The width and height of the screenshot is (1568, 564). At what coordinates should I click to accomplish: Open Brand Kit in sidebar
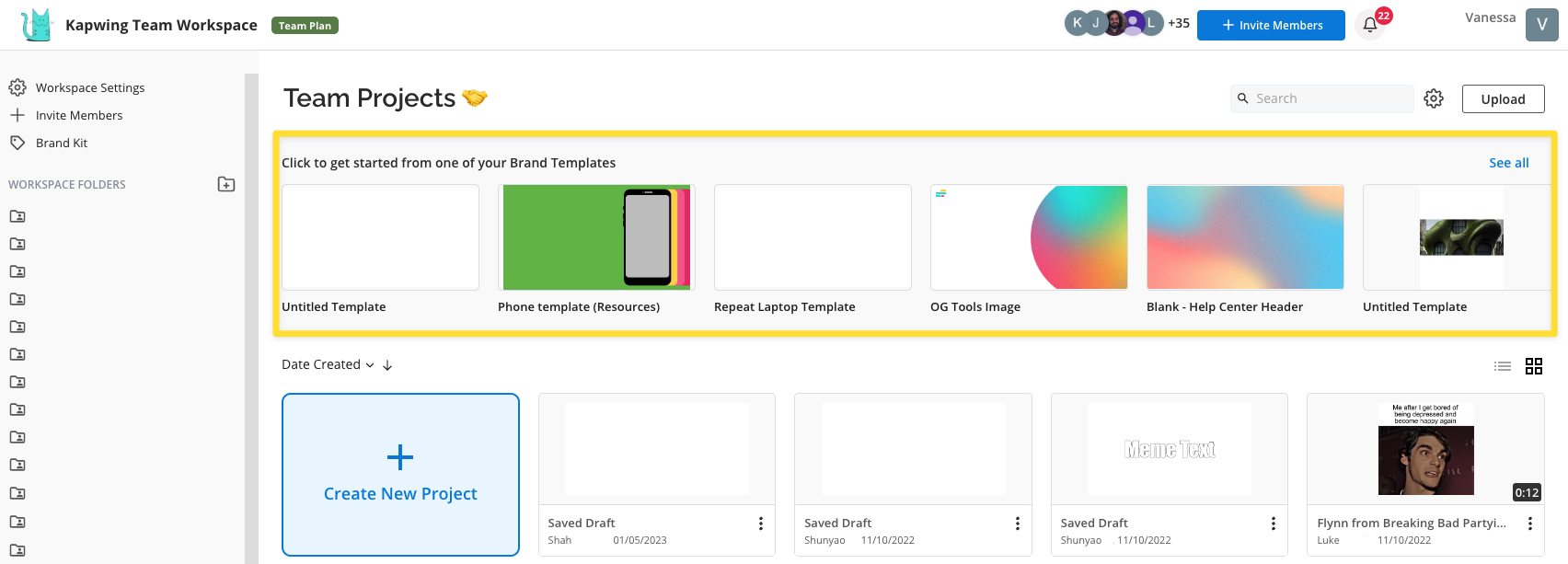(x=61, y=143)
